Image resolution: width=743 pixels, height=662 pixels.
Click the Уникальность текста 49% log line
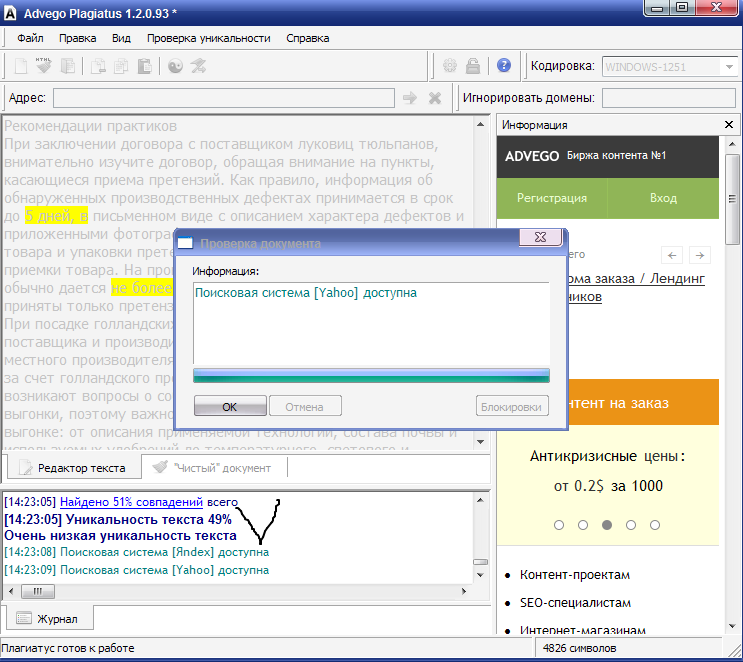coord(118,520)
